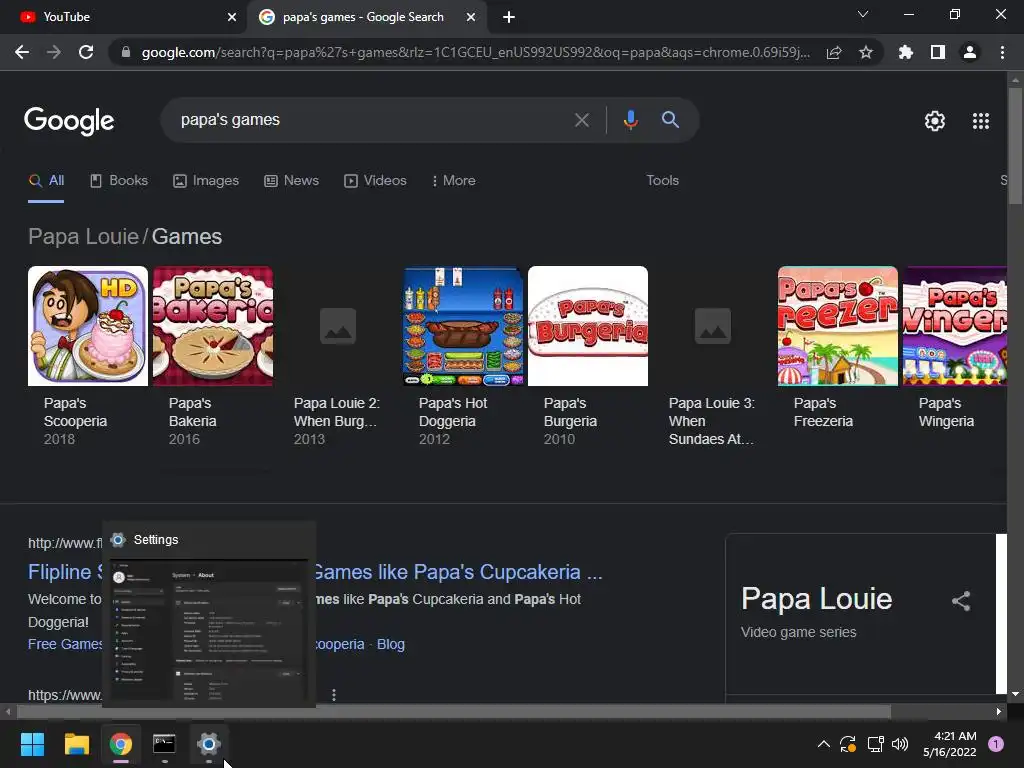Switch to Books results
The image size is (1024, 768).
tap(118, 180)
